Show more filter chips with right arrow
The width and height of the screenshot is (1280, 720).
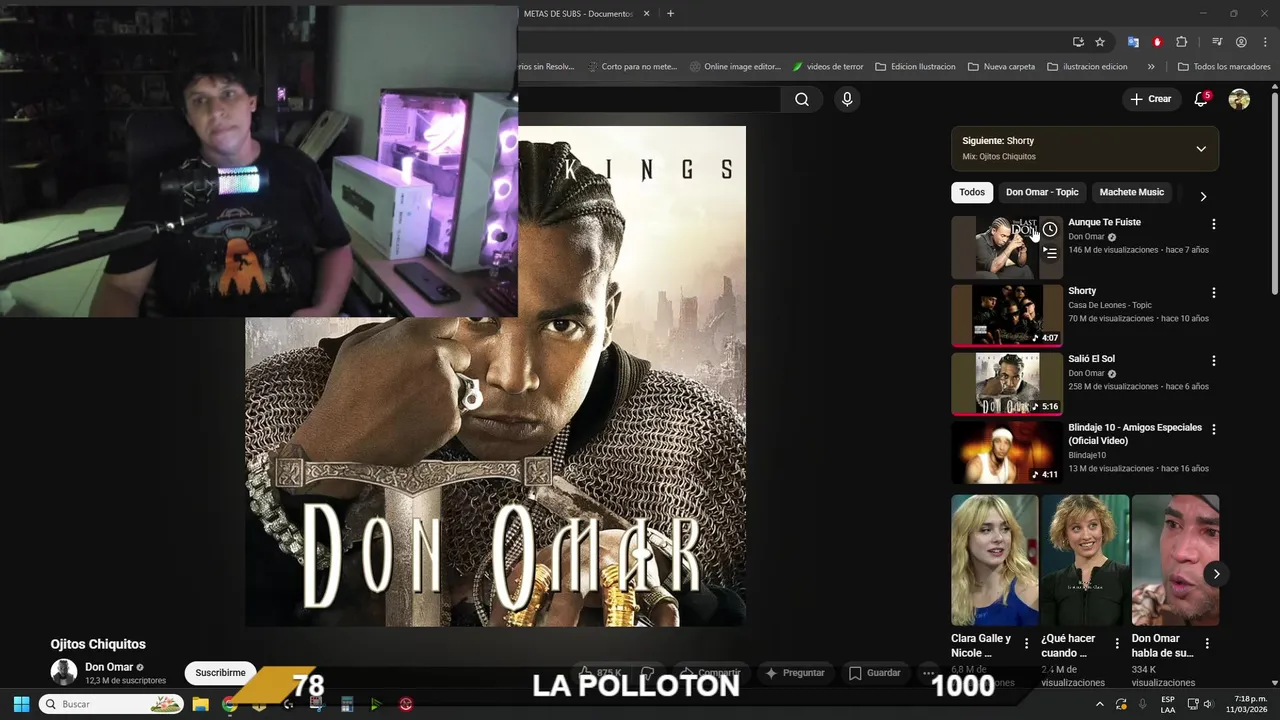(x=1203, y=196)
